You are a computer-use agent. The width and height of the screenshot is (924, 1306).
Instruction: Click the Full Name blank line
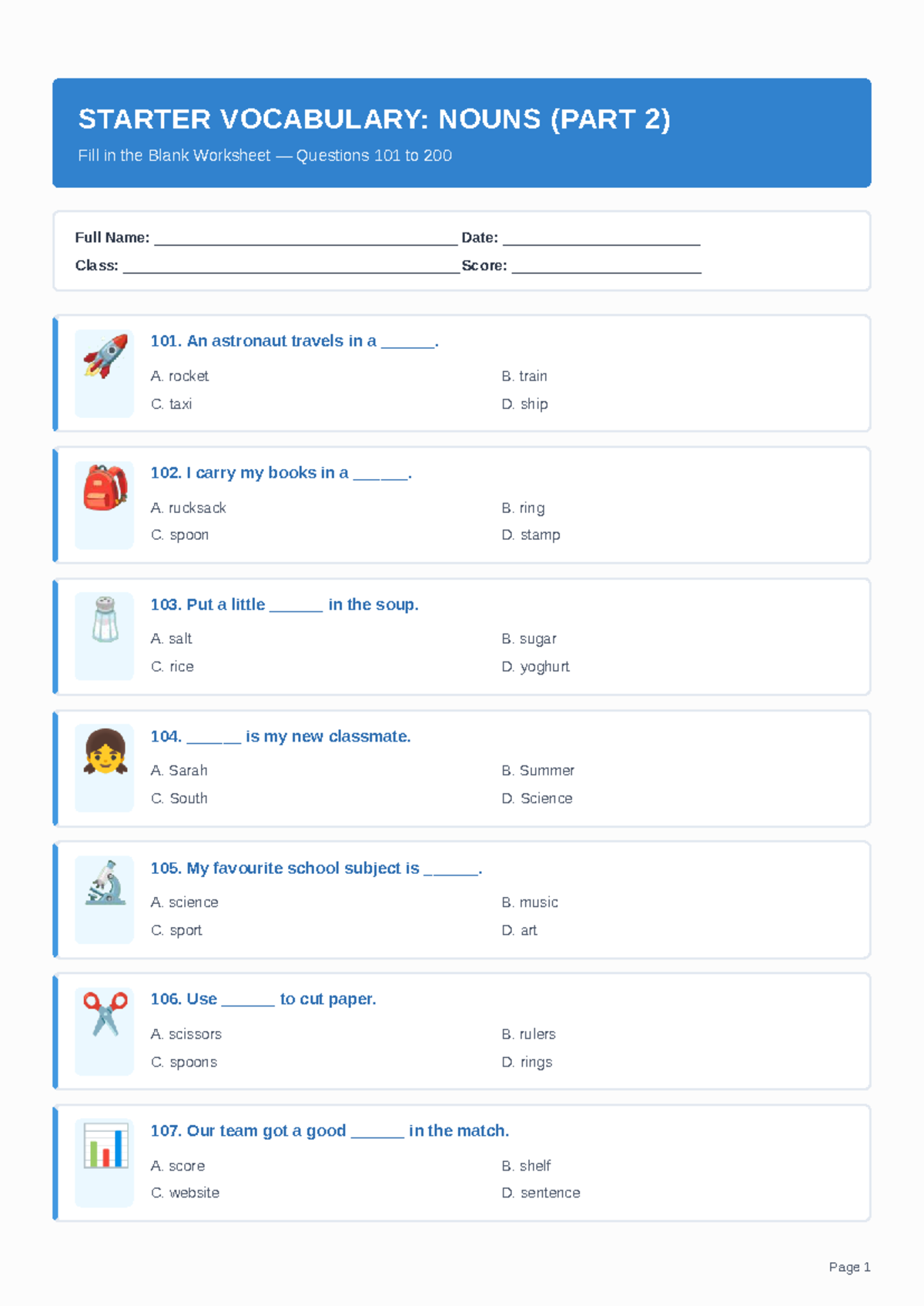pos(306,238)
